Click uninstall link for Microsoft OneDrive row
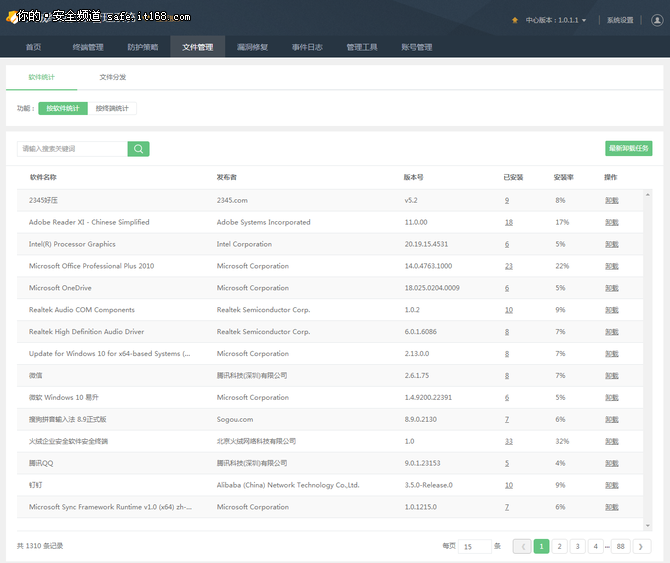 click(611, 288)
